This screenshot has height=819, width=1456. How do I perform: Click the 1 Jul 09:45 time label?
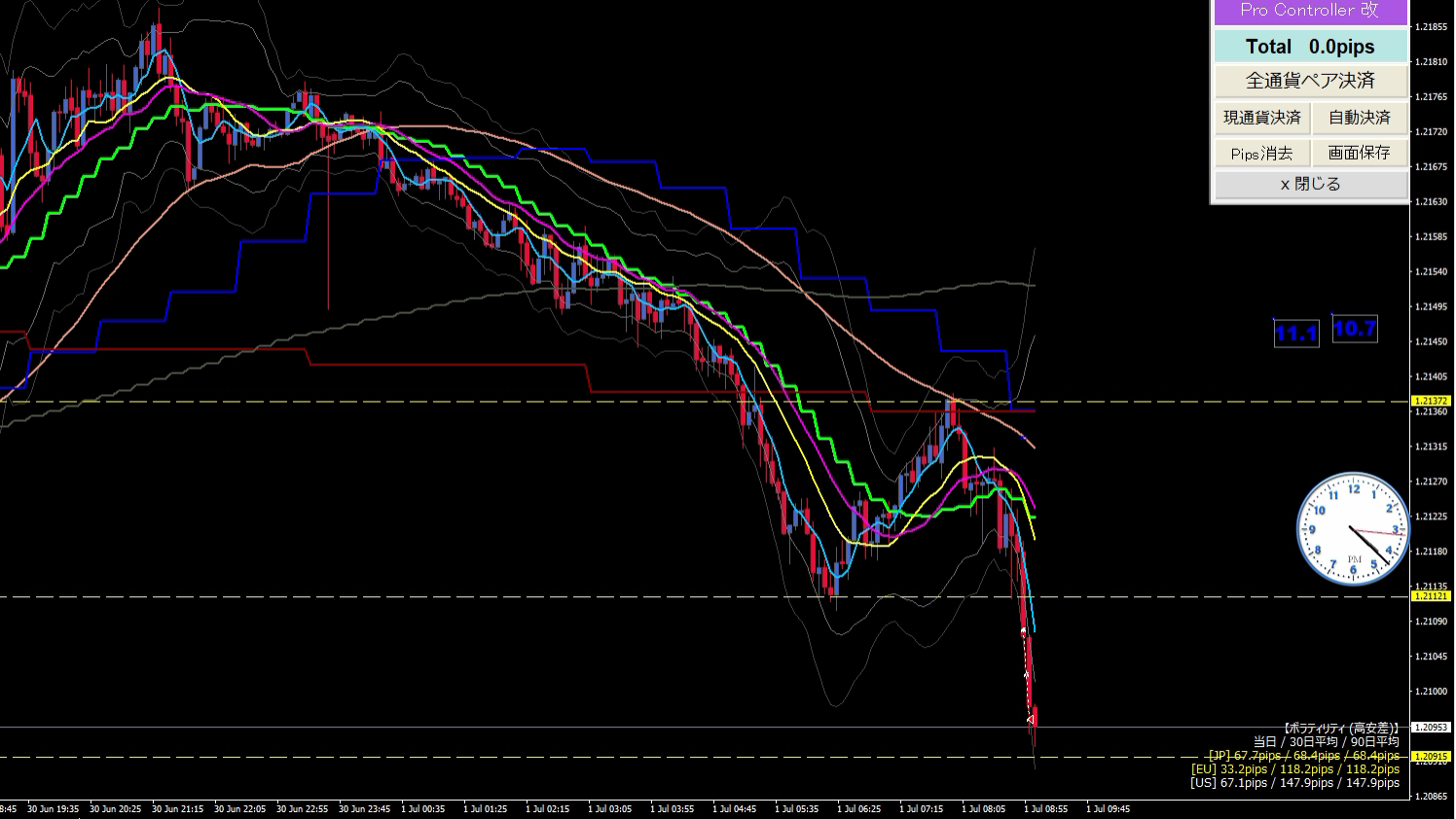tap(1108, 809)
